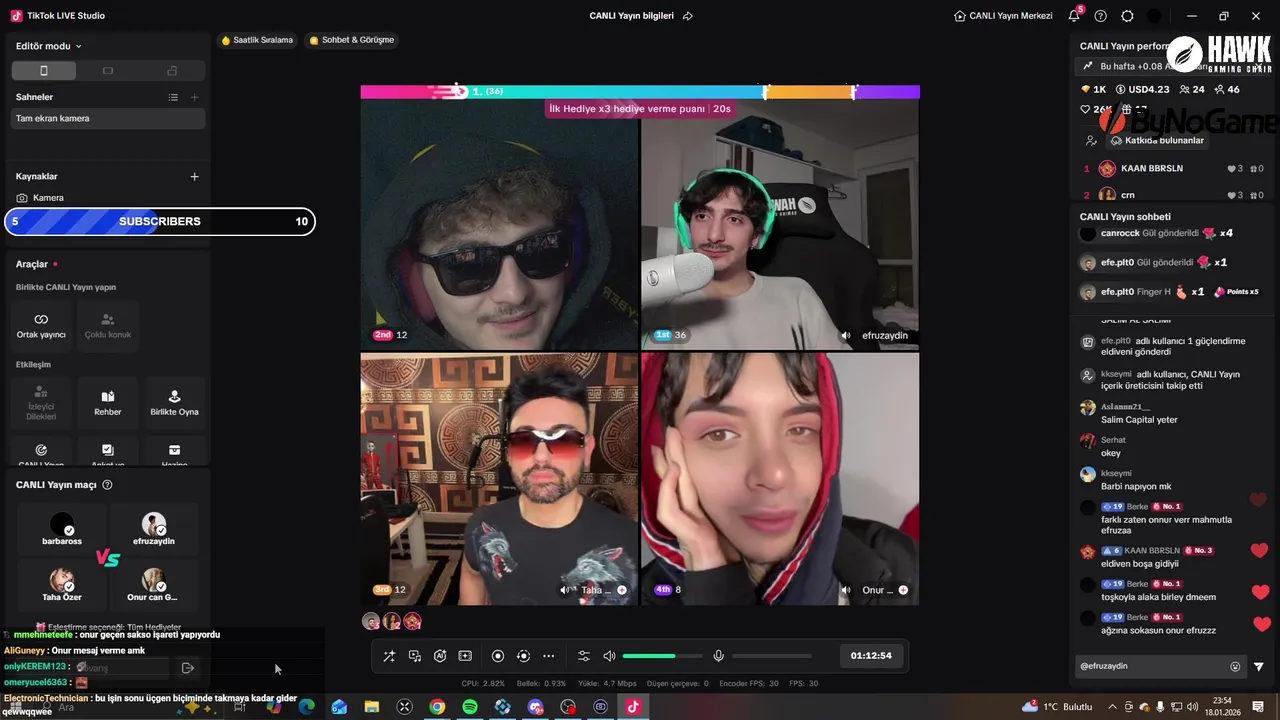Add guest with plus icon next to Onur

pos(903,590)
